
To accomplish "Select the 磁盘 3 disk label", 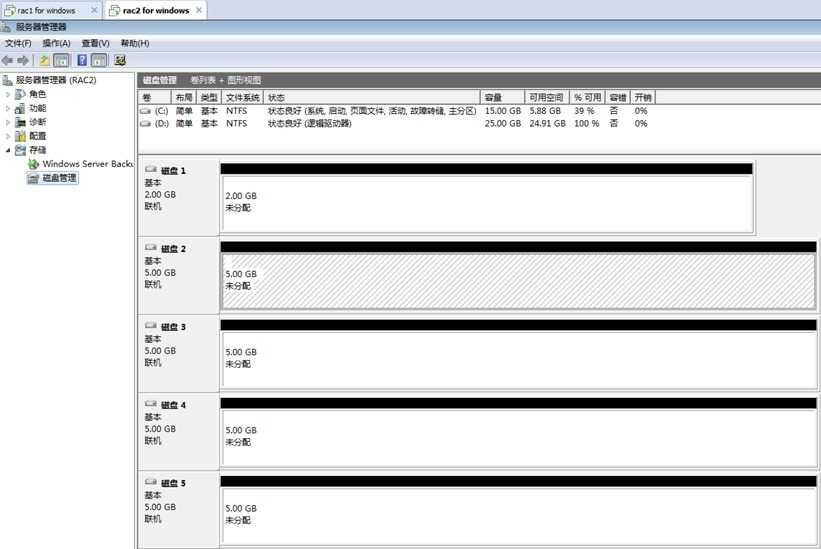I will pyautogui.click(x=173, y=327).
